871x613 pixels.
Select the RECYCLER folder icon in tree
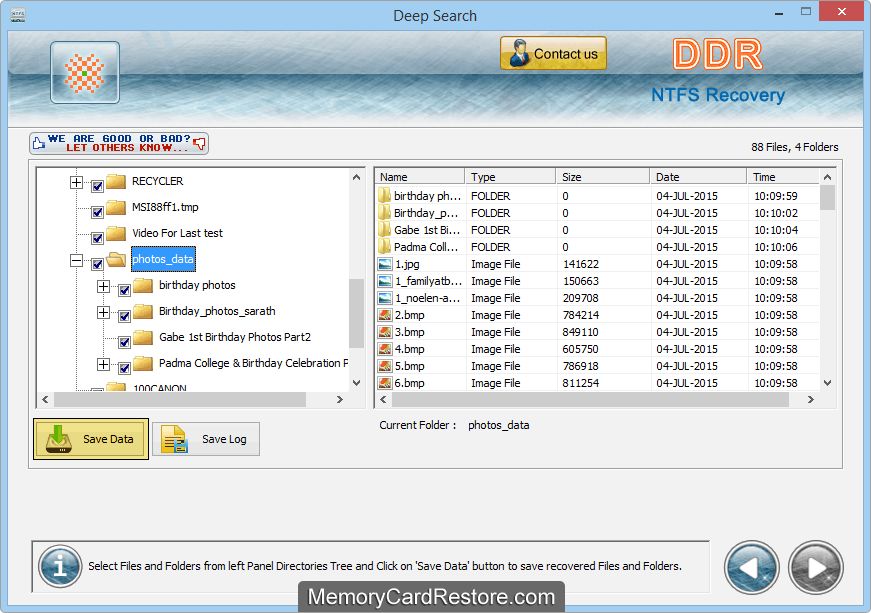pos(116,181)
